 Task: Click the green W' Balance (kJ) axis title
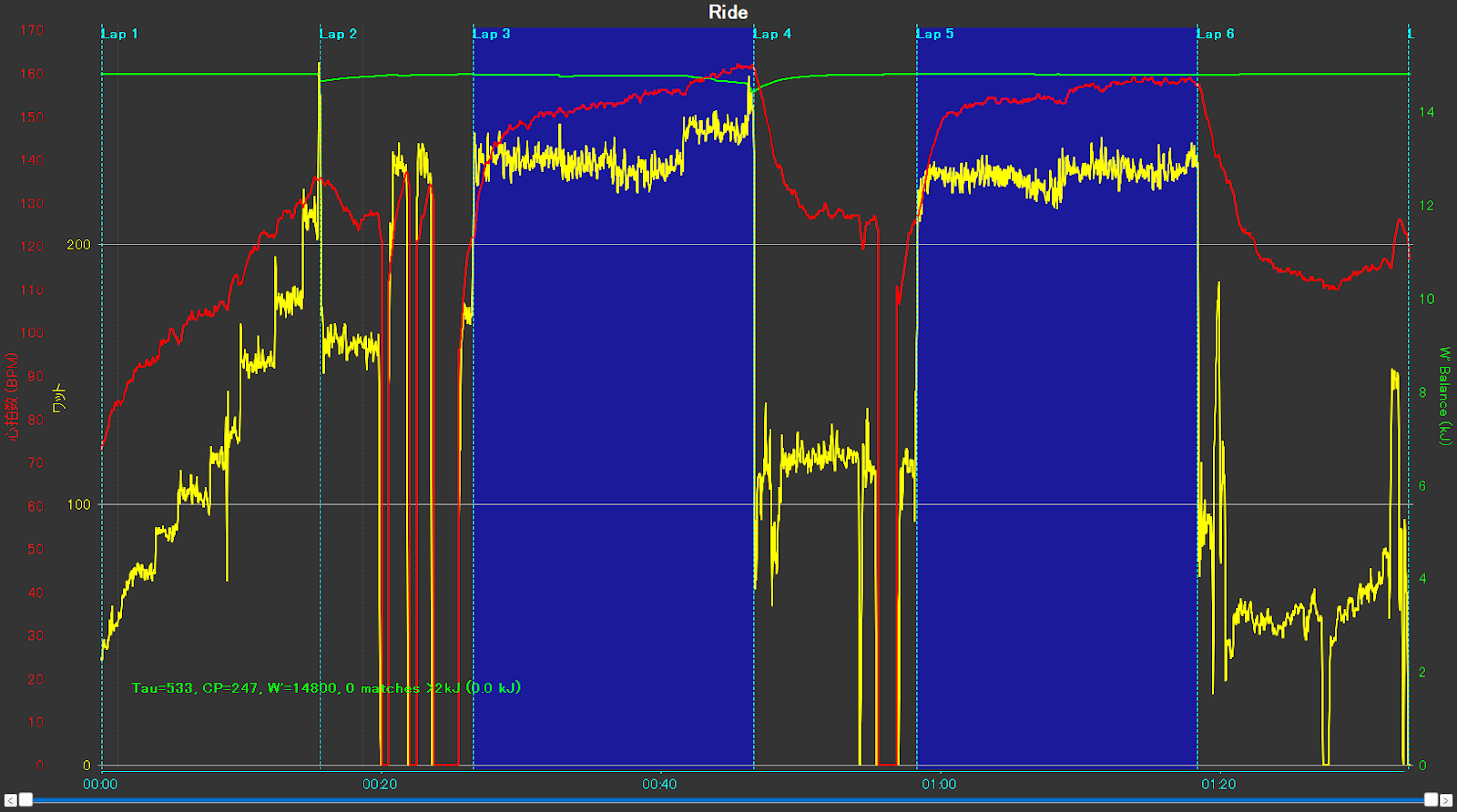(1444, 396)
